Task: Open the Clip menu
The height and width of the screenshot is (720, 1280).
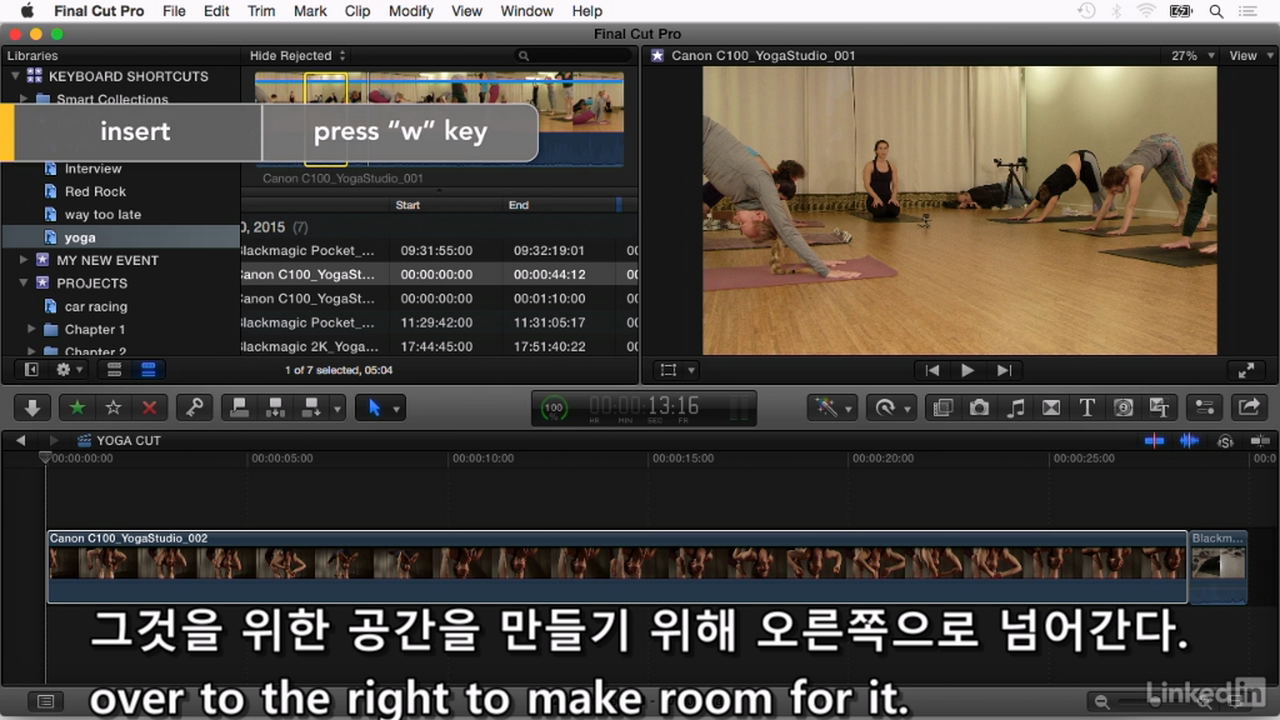Action: pyautogui.click(x=357, y=11)
